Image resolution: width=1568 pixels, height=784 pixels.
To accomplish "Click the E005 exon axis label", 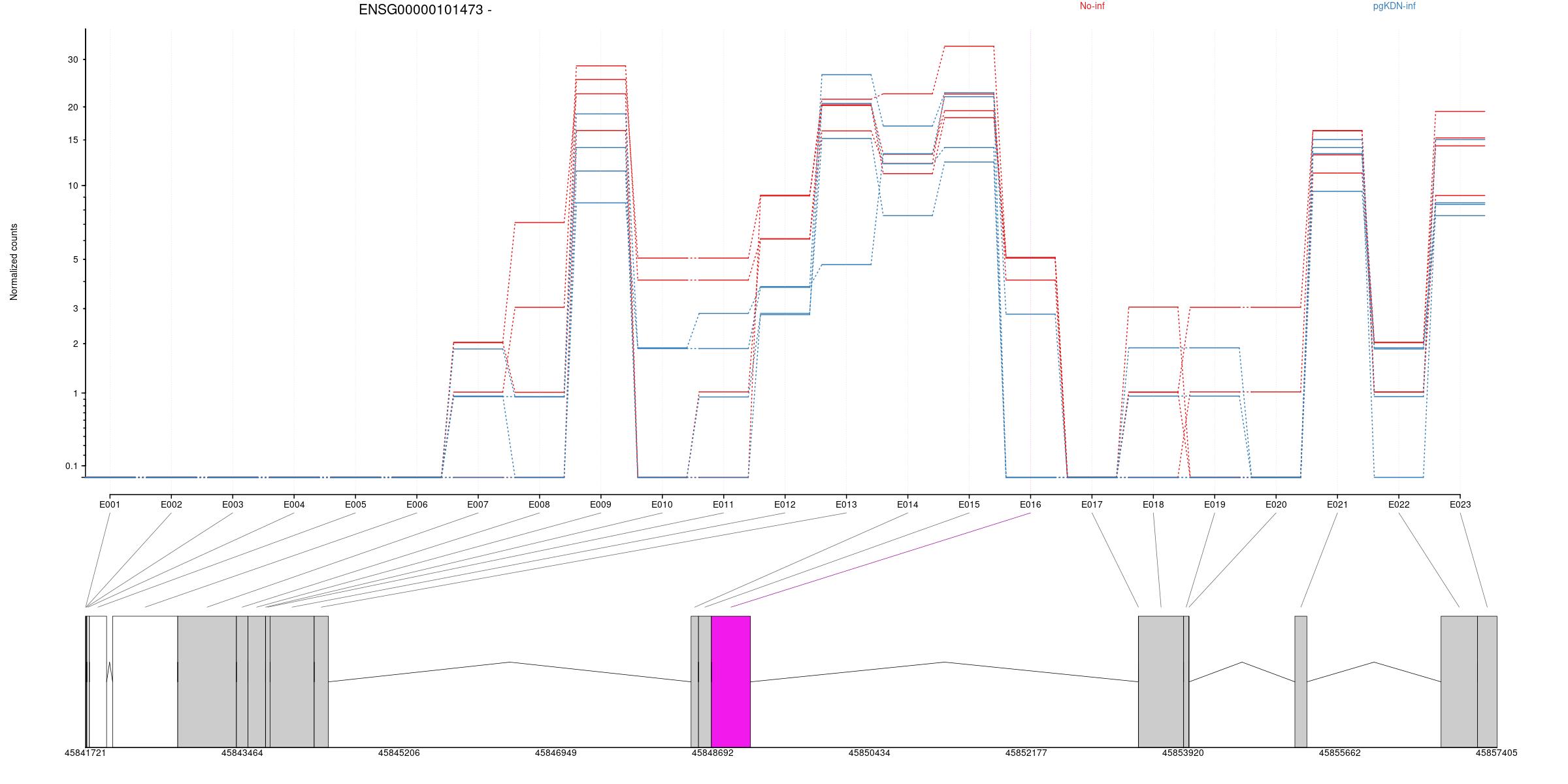I will pos(355,504).
